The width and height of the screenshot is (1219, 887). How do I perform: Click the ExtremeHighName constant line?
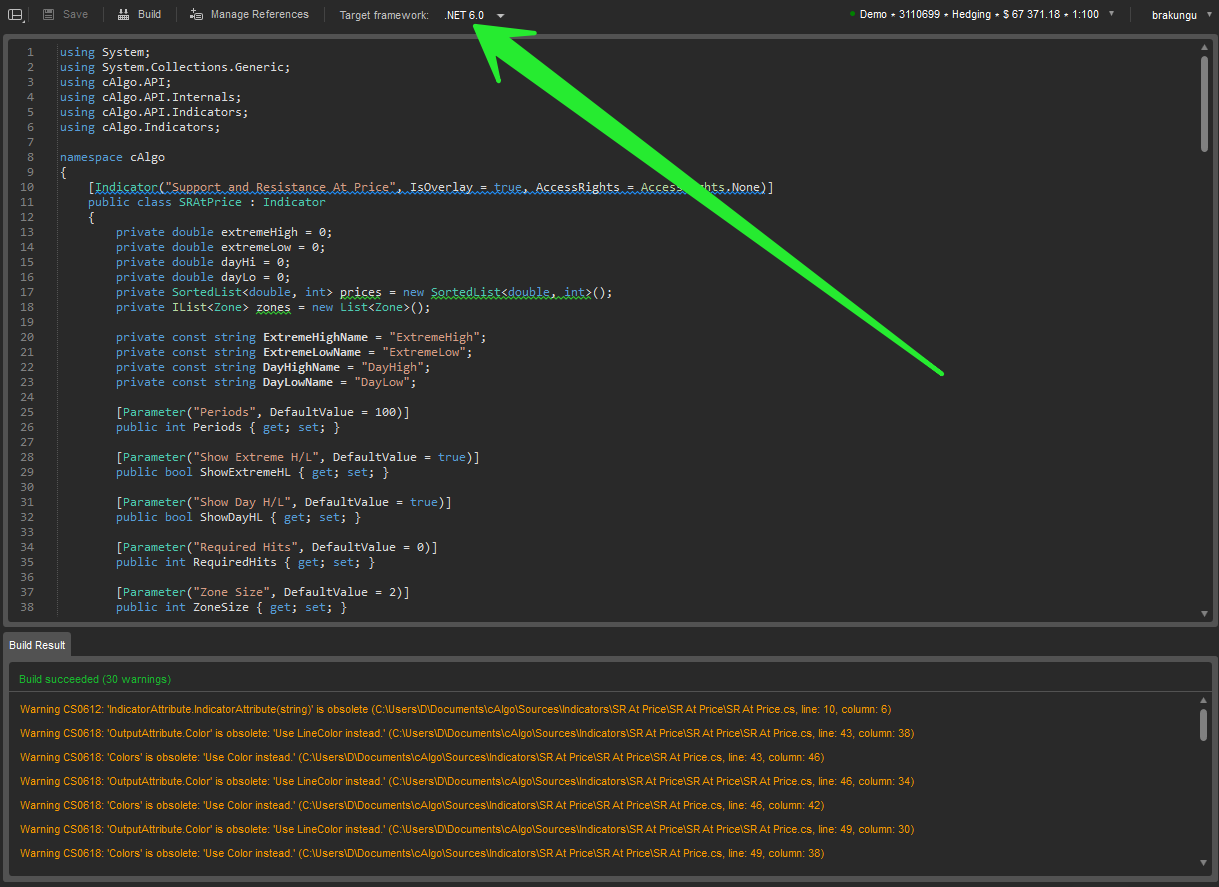tap(301, 337)
